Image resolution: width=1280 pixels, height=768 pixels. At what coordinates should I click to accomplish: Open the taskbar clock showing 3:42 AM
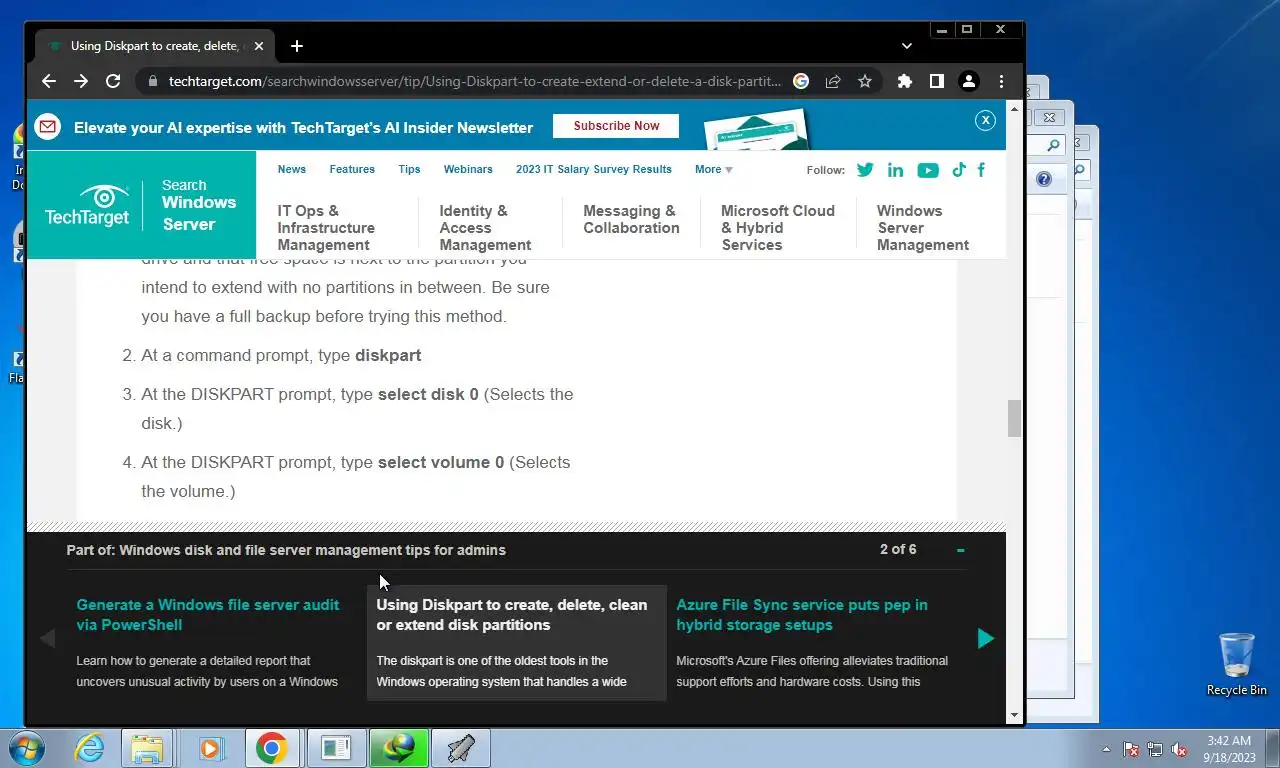(x=1229, y=749)
